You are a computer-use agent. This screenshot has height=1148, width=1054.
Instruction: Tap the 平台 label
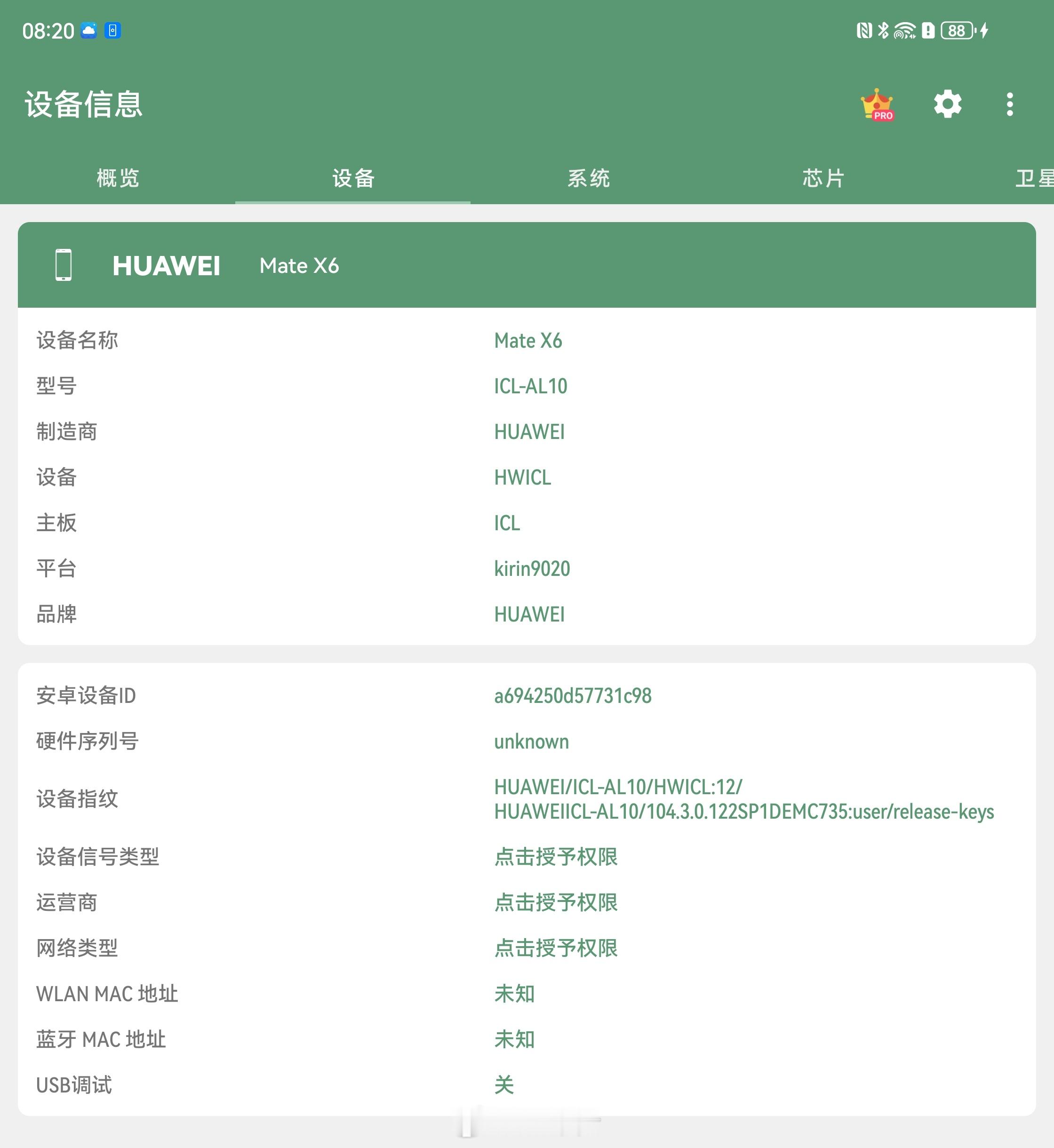56,568
